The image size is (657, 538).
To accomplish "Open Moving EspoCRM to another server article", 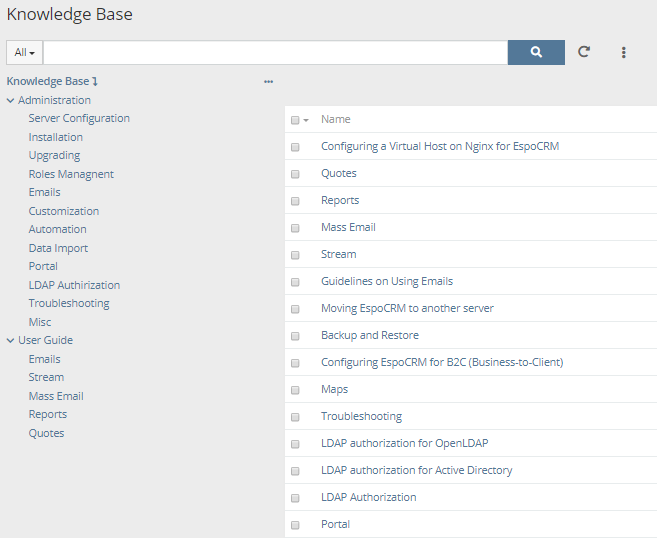I will pos(407,308).
